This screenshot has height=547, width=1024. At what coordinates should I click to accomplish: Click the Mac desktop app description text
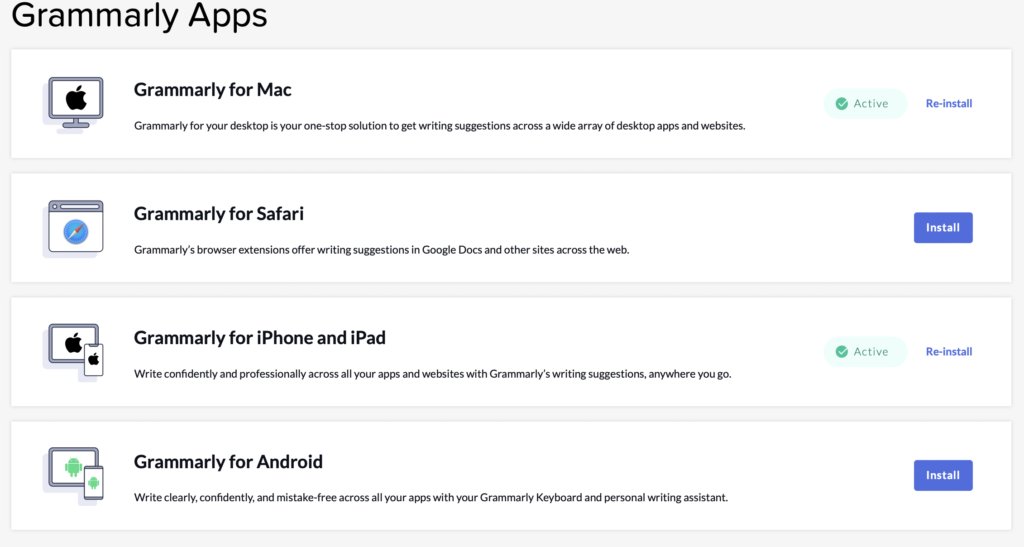click(439, 126)
